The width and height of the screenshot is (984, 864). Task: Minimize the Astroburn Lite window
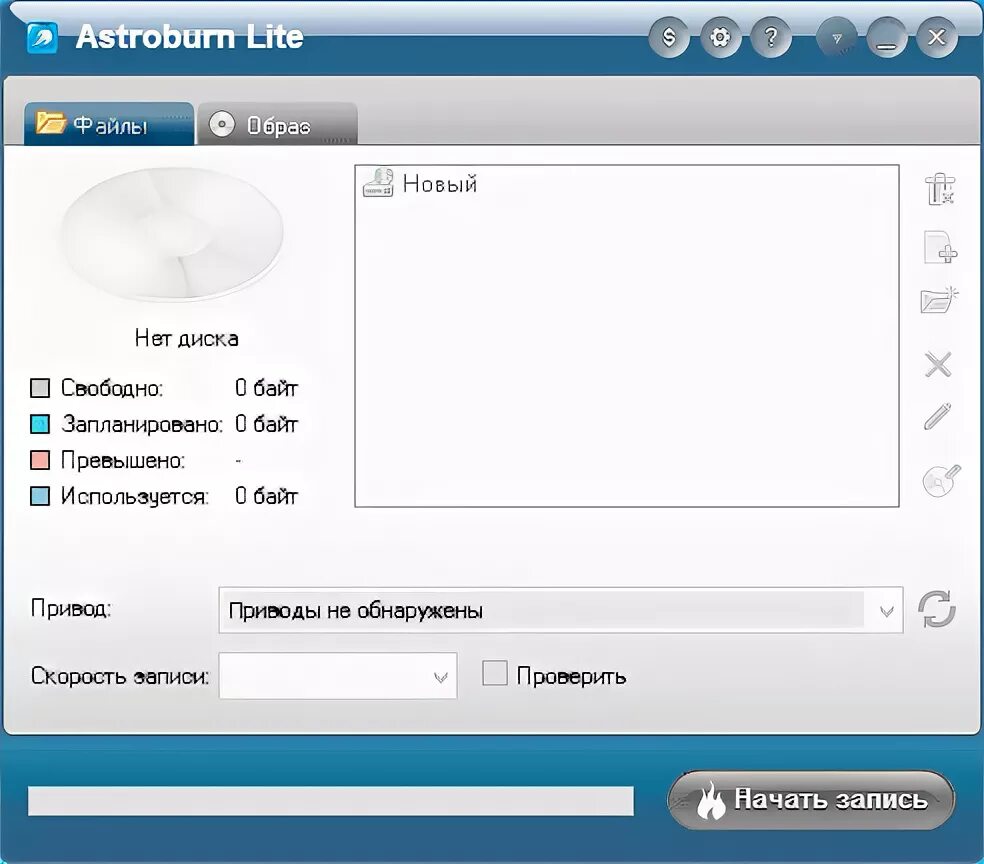point(887,38)
